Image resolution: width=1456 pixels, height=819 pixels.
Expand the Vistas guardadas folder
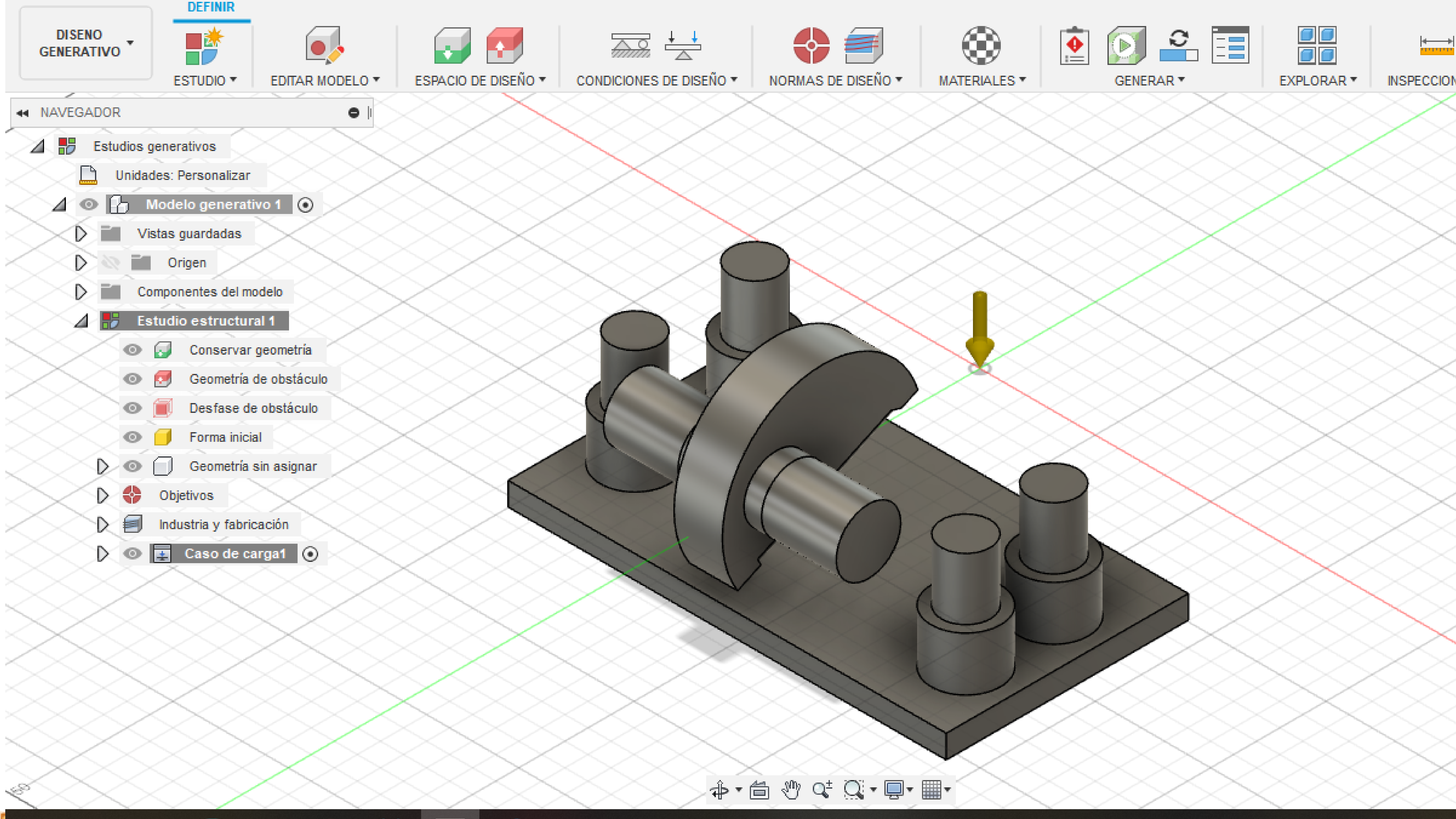(81, 233)
